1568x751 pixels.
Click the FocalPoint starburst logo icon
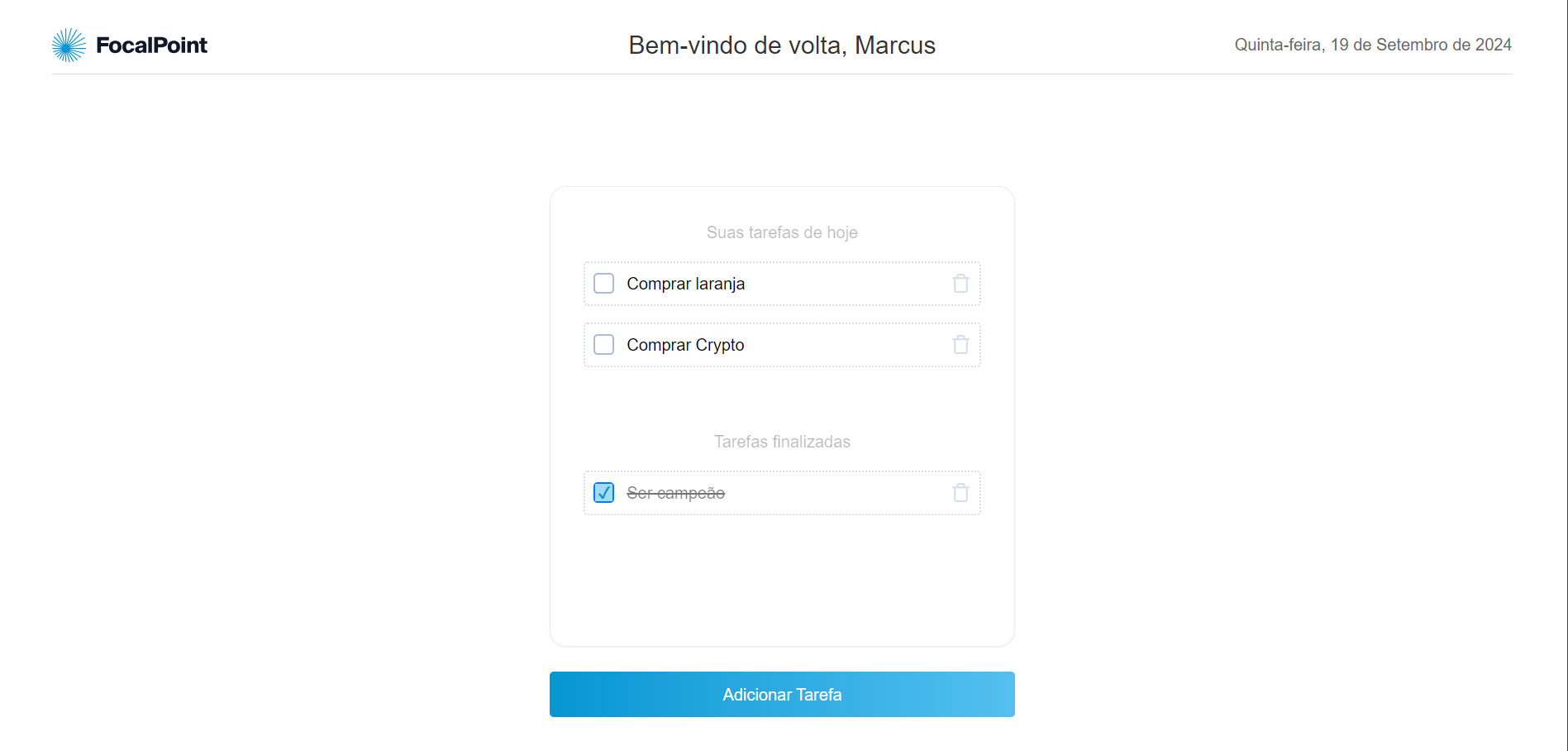[x=69, y=45]
